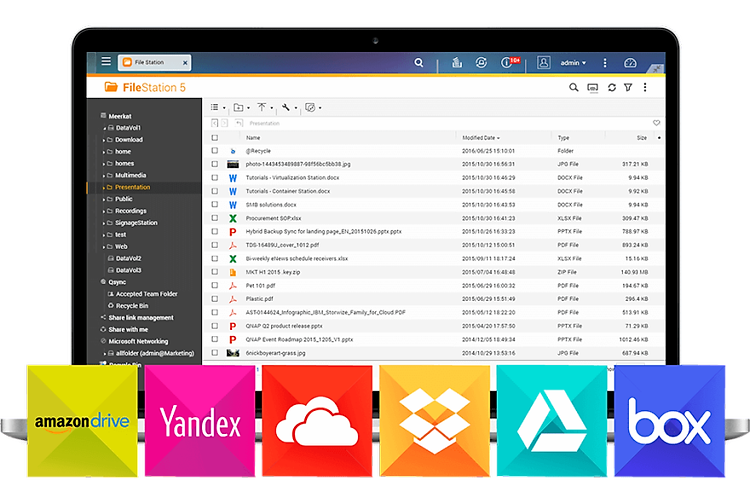Viewport: 750px width, 486px height.
Task: Go forward to next folder
Action: coord(224,123)
